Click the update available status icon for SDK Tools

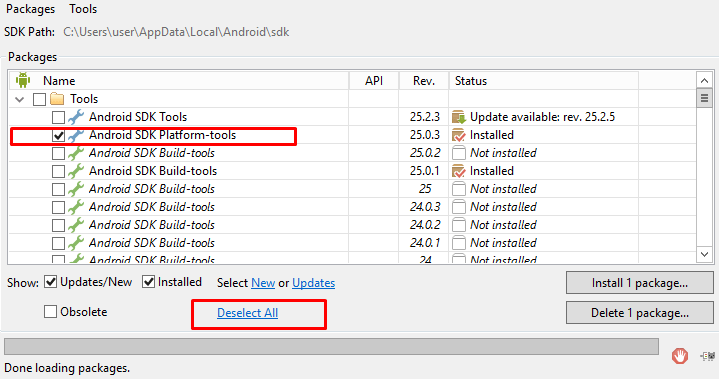click(x=459, y=117)
